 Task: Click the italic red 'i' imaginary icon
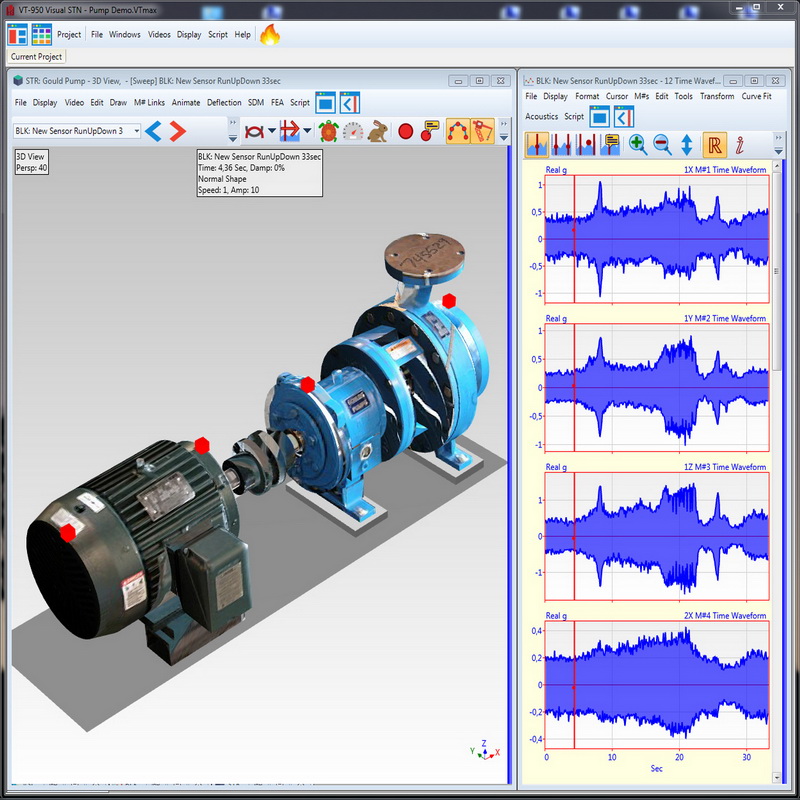pyautogui.click(x=740, y=144)
